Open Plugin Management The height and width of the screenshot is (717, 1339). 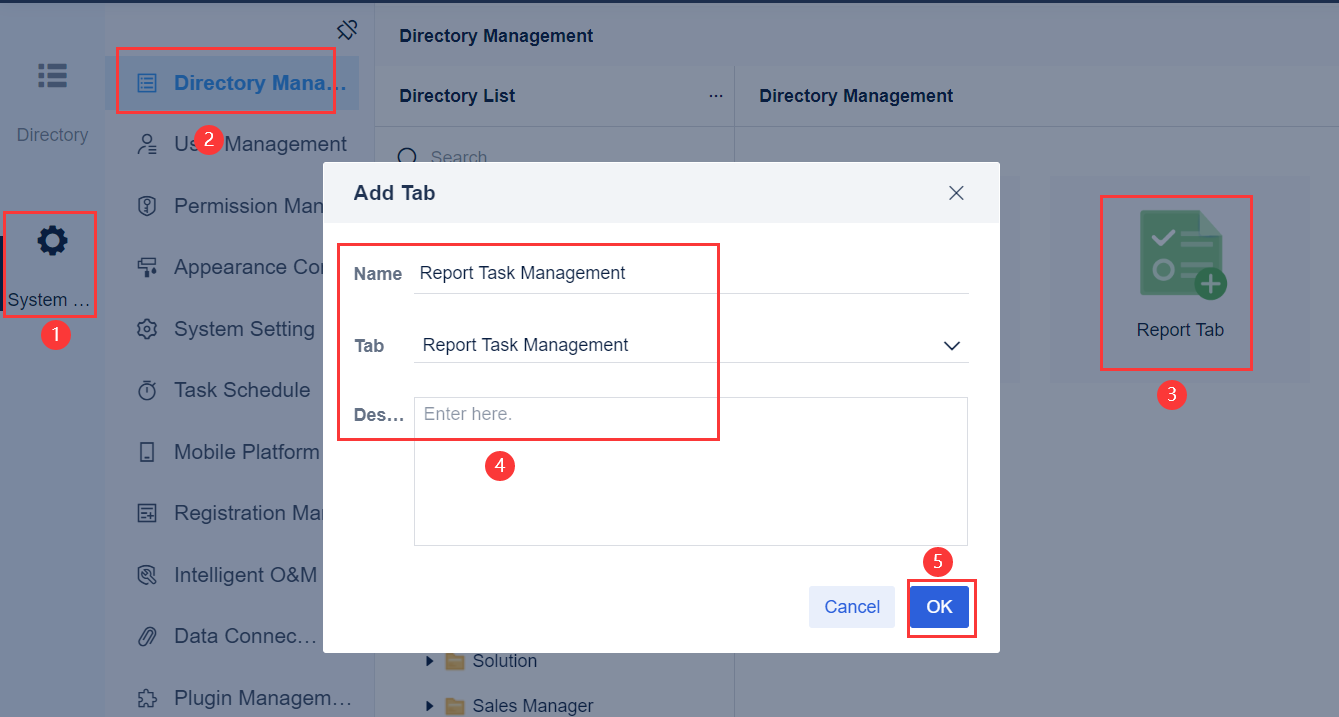[240, 697]
